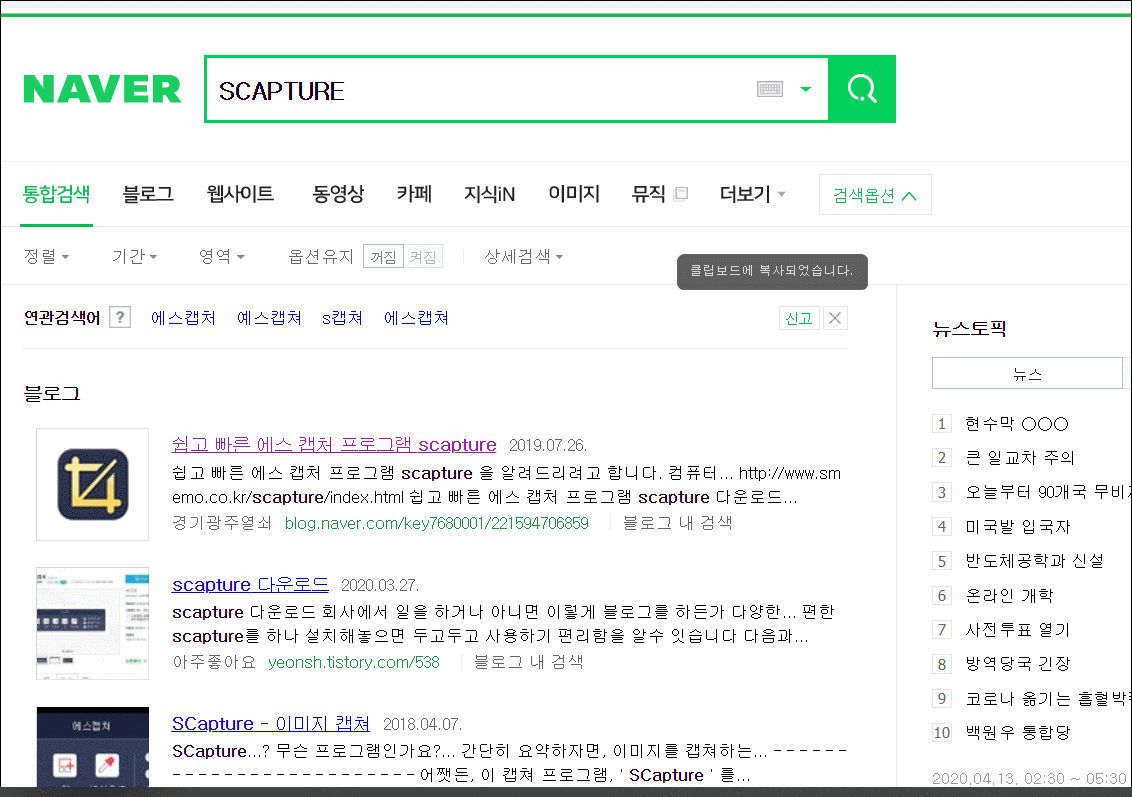
Task: Open news topic 현수막 OOO
Action: [x=1017, y=424]
